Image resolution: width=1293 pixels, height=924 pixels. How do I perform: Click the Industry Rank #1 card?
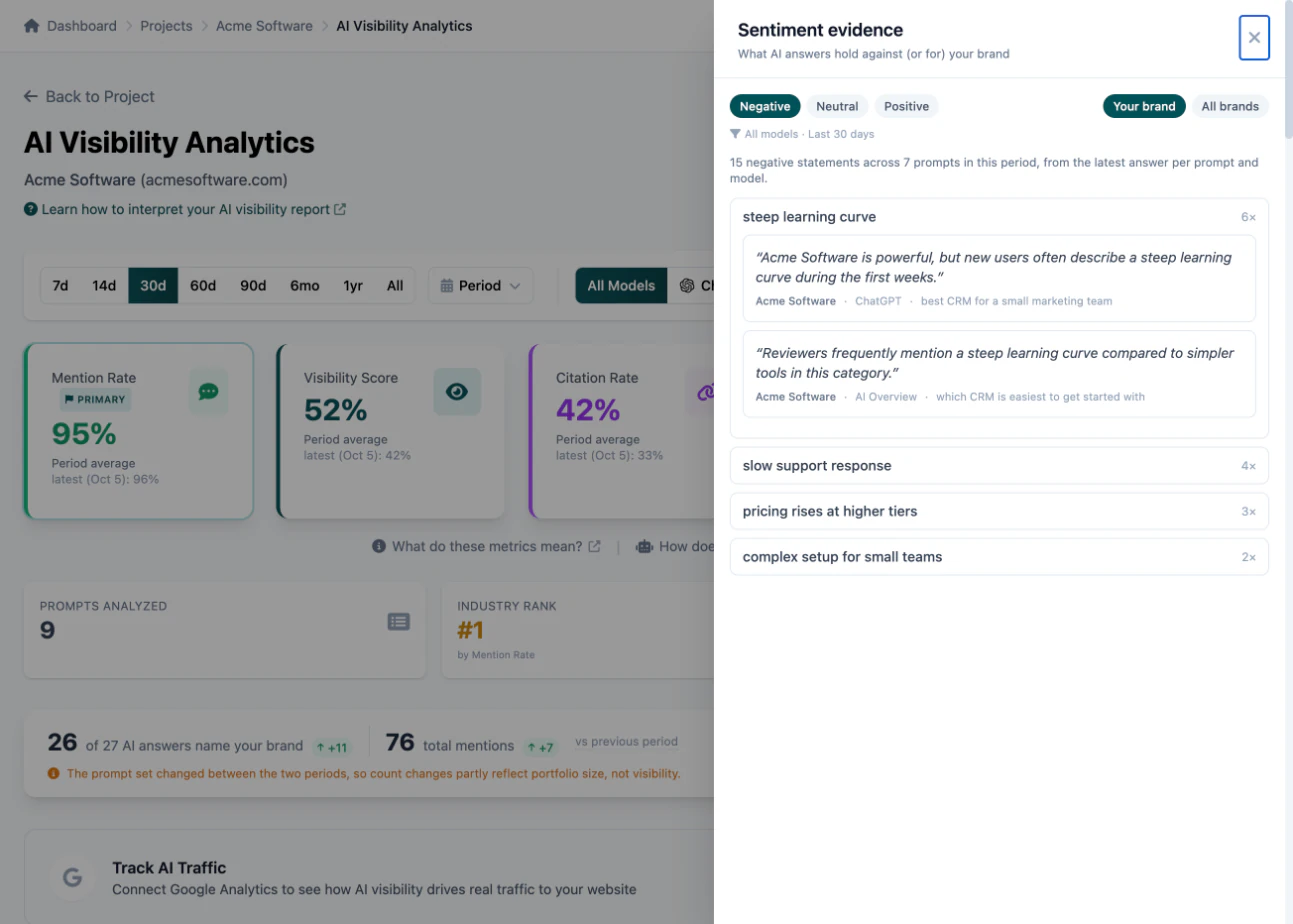[x=578, y=630]
